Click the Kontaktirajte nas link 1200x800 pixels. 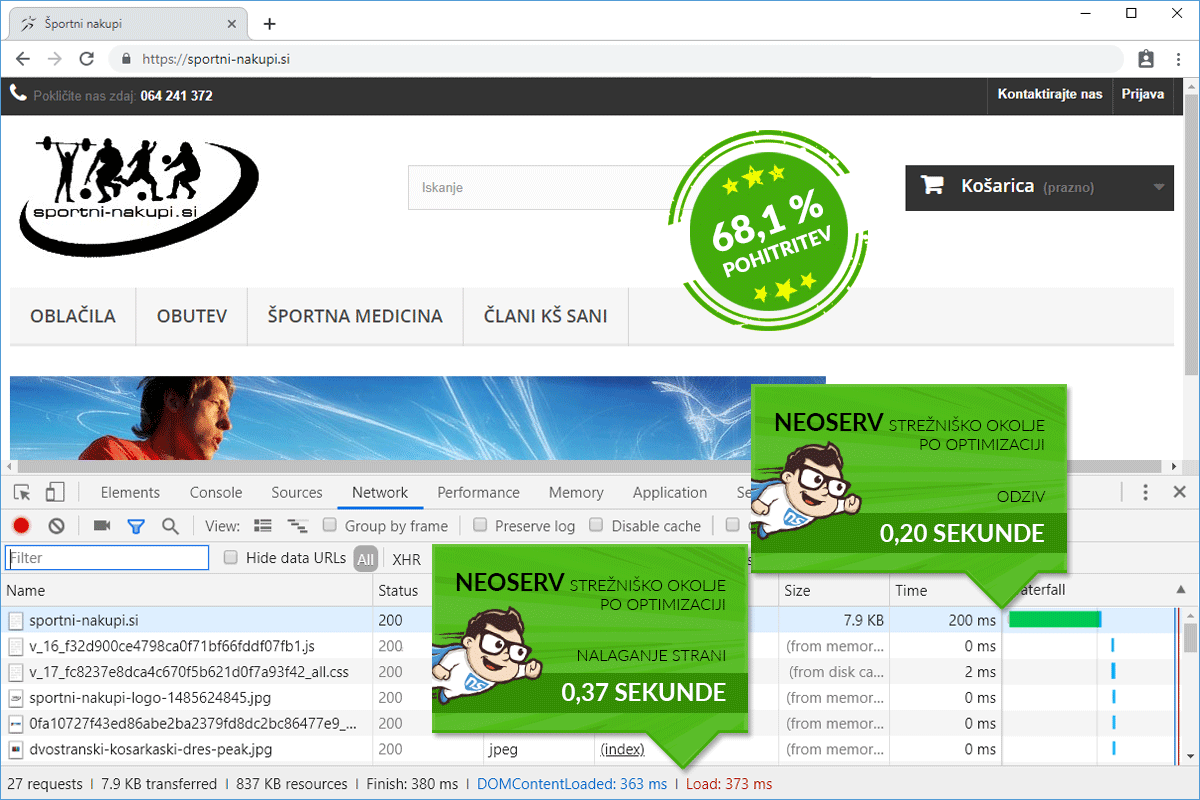point(1049,94)
